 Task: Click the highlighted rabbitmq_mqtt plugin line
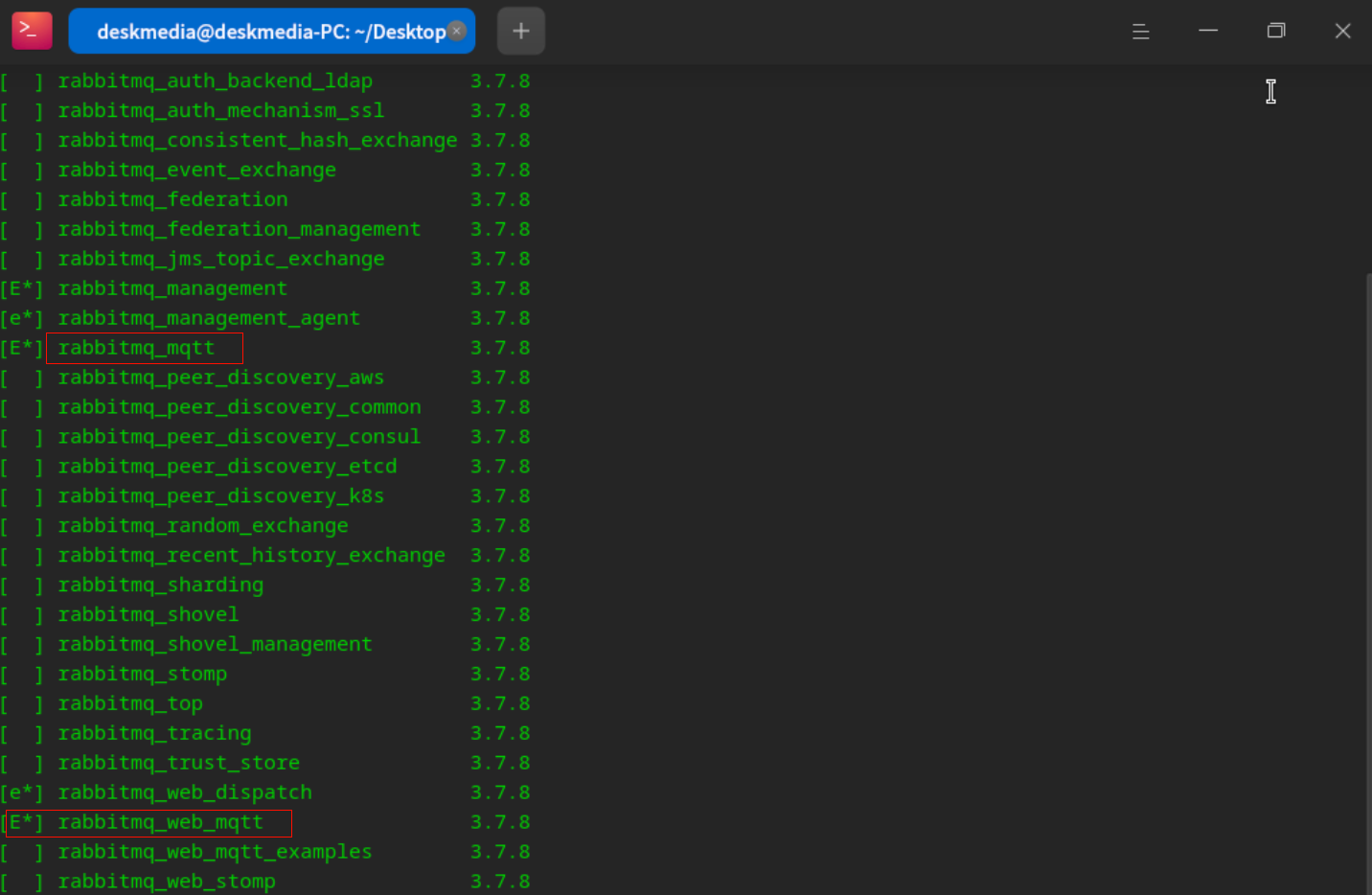tap(145, 348)
